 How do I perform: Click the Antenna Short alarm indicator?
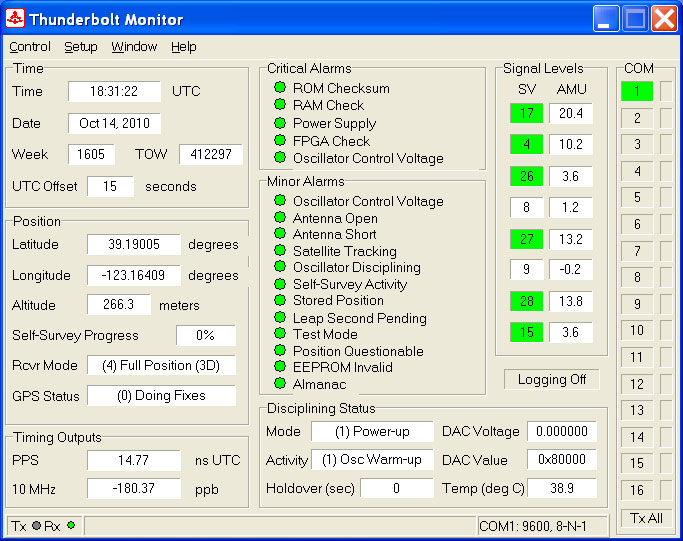pyautogui.click(x=280, y=233)
